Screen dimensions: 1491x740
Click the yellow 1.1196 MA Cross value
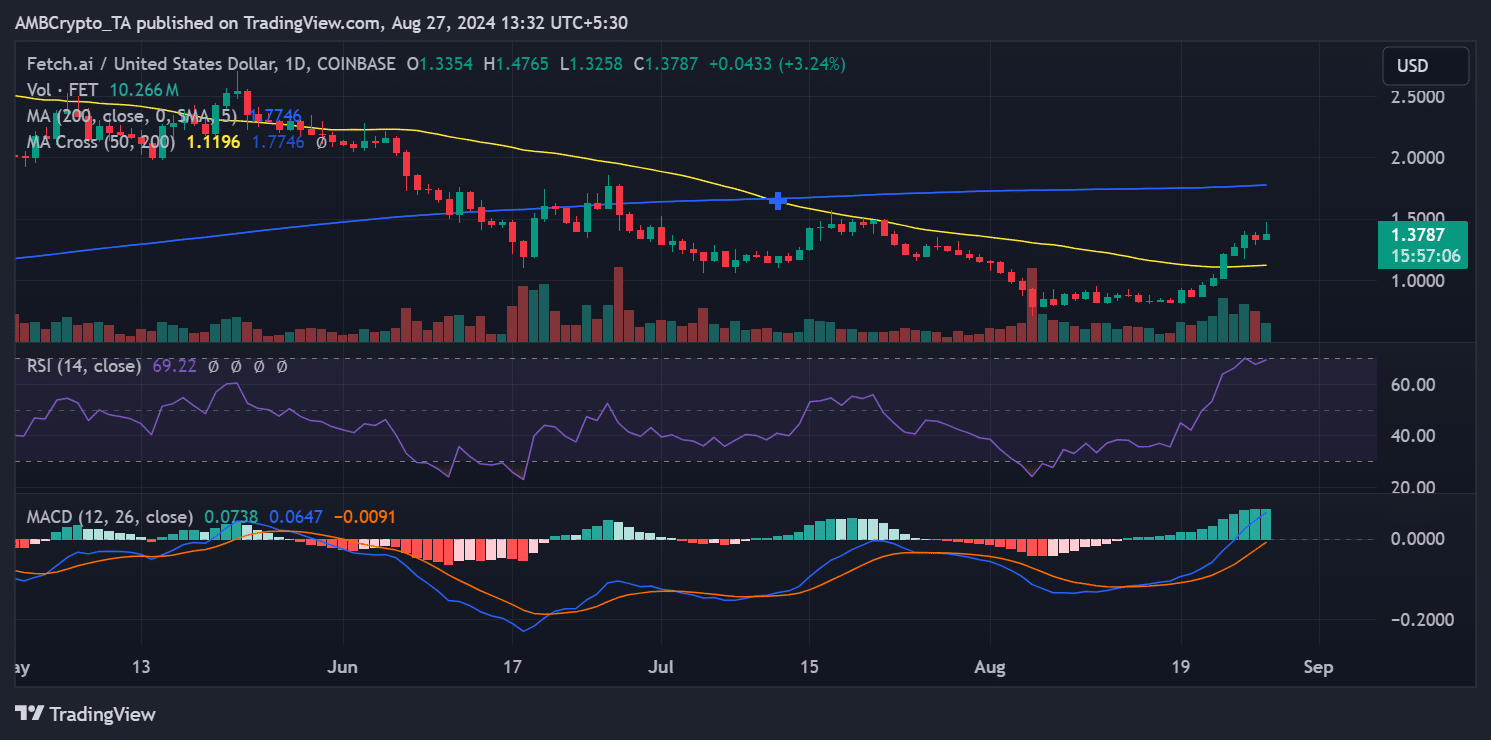213,142
